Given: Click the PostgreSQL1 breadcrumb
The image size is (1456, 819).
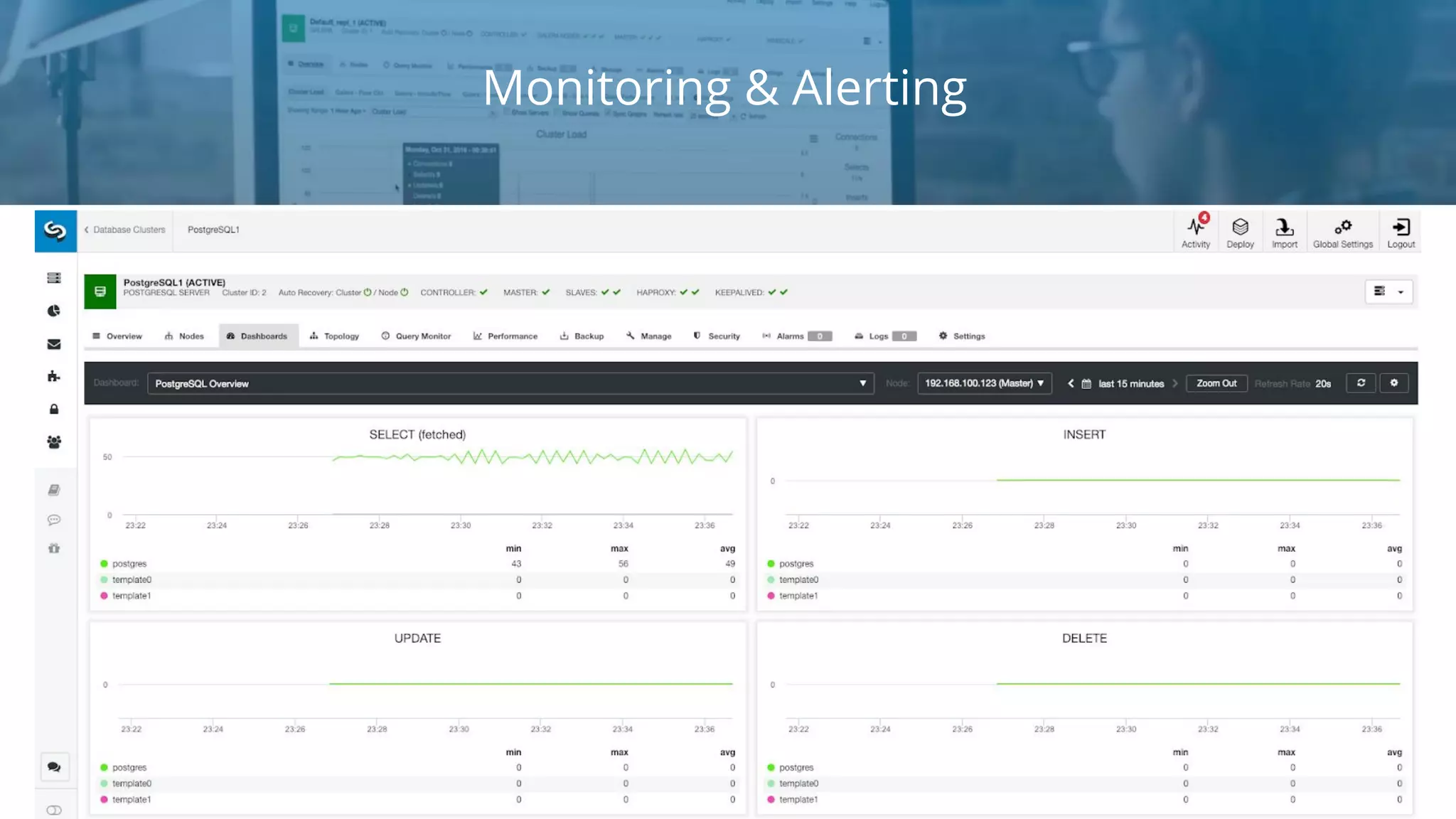Looking at the screenshot, I should coord(213,230).
